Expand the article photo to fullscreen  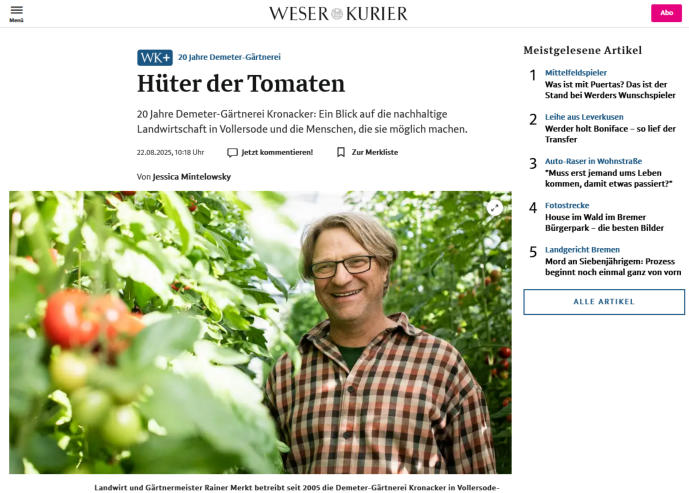[495, 208]
